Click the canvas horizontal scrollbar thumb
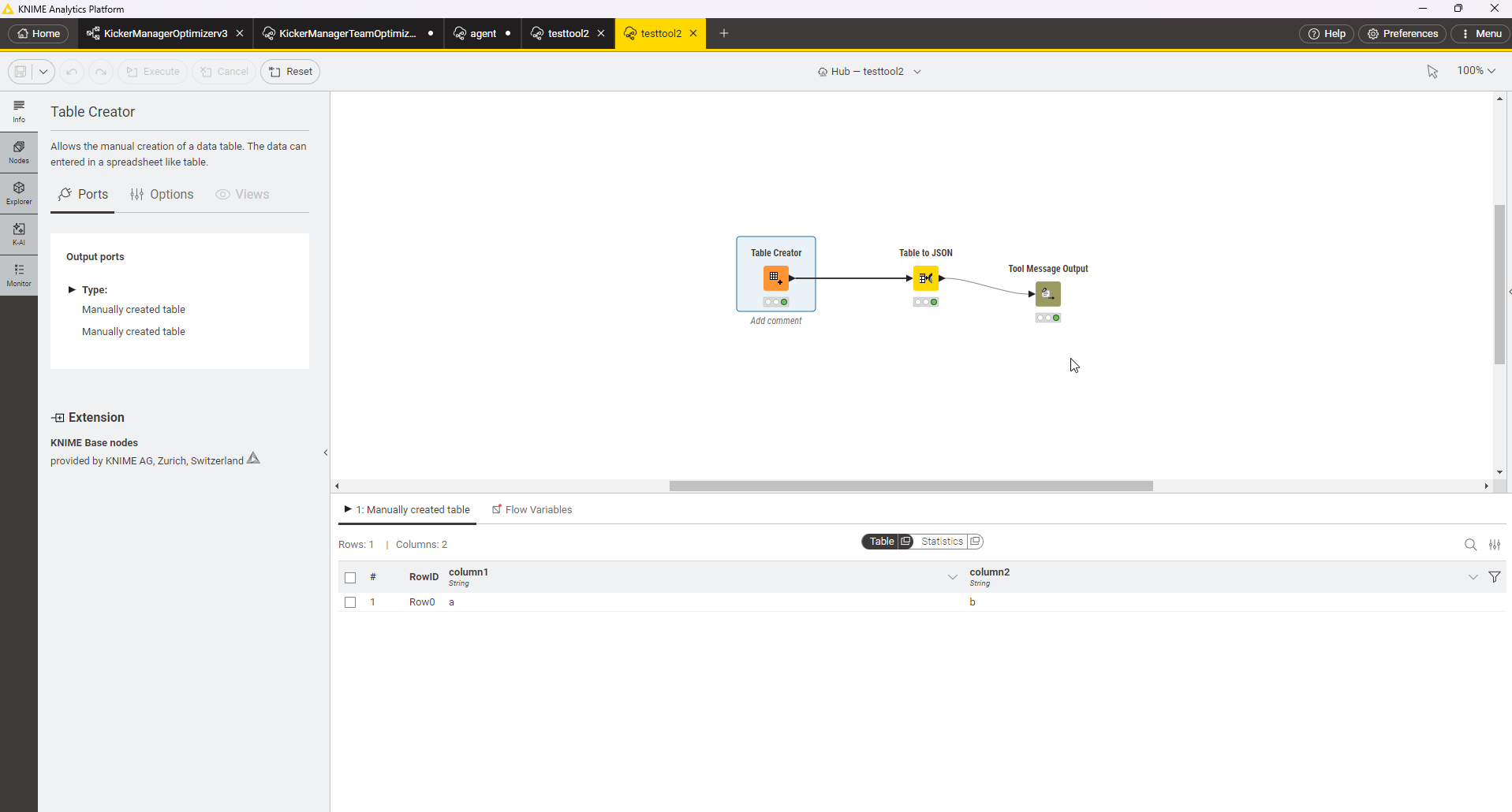Screen dimensions: 1512x812 click(911, 486)
